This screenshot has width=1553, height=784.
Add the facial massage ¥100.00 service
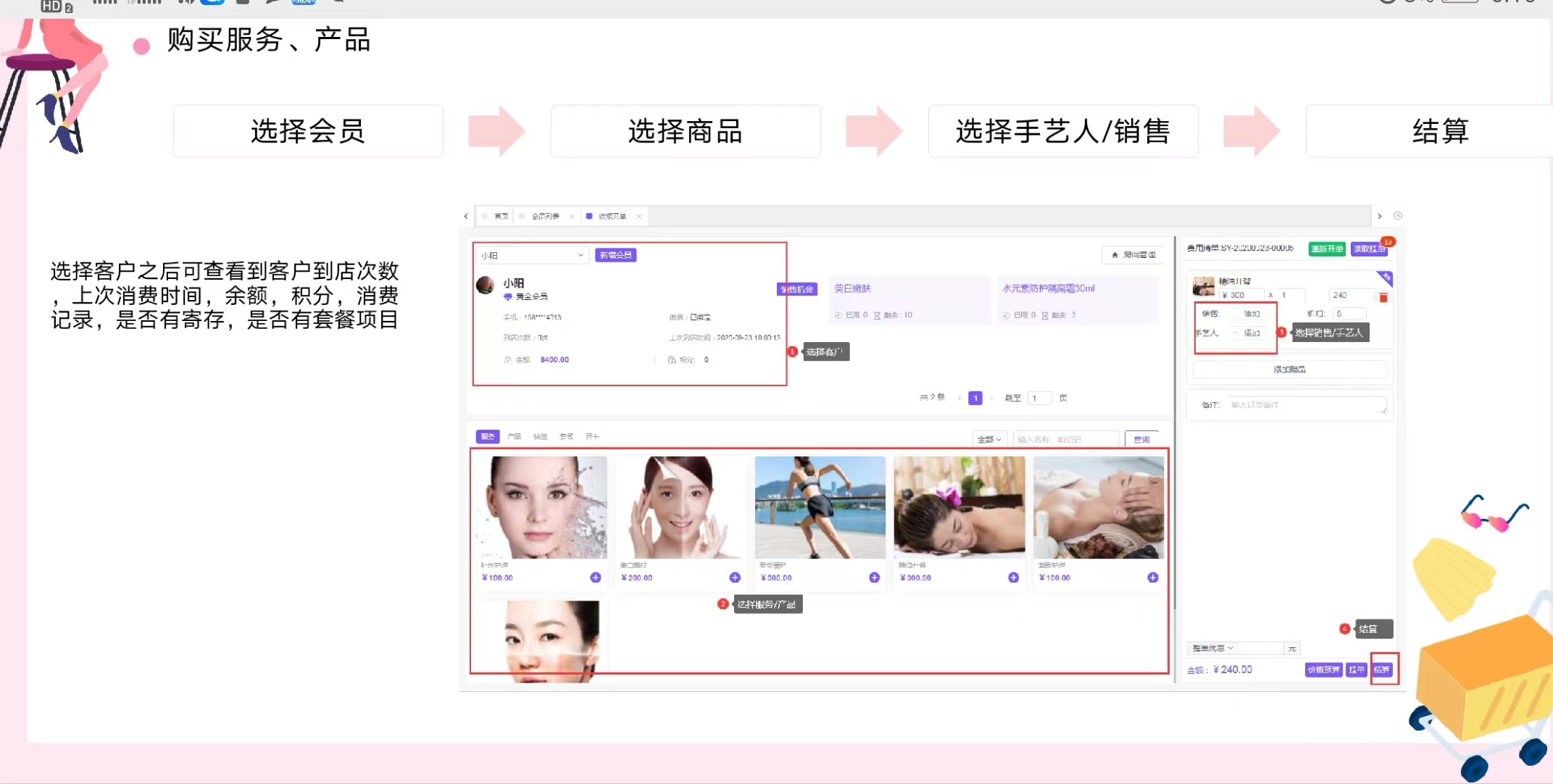[x=1153, y=577]
